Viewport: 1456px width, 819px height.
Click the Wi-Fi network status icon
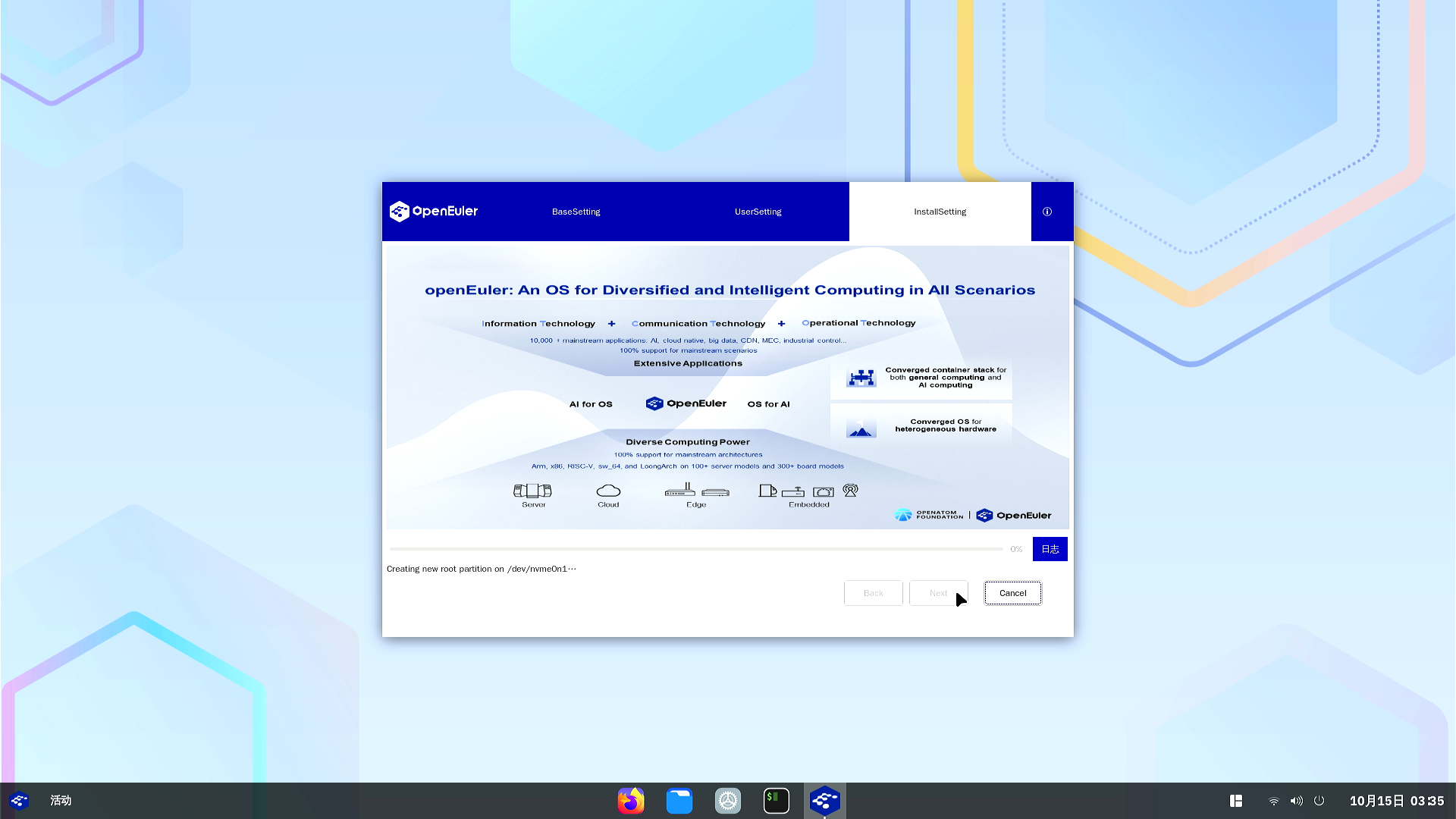pyautogui.click(x=1273, y=801)
